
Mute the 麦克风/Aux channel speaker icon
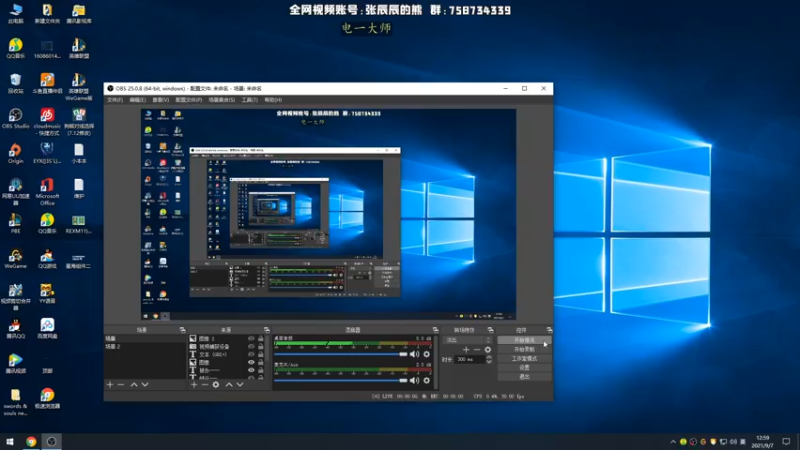pos(414,380)
